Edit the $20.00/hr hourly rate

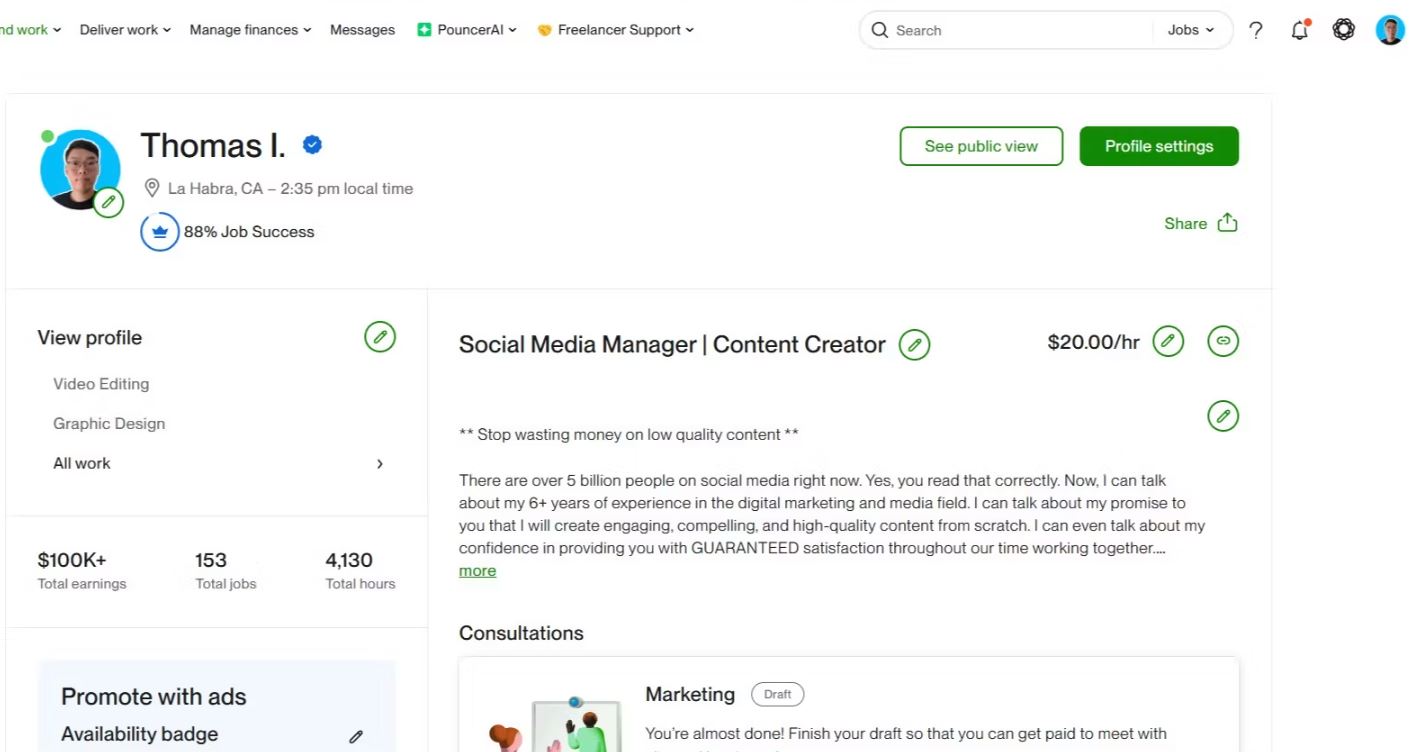[x=1167, y=341]
